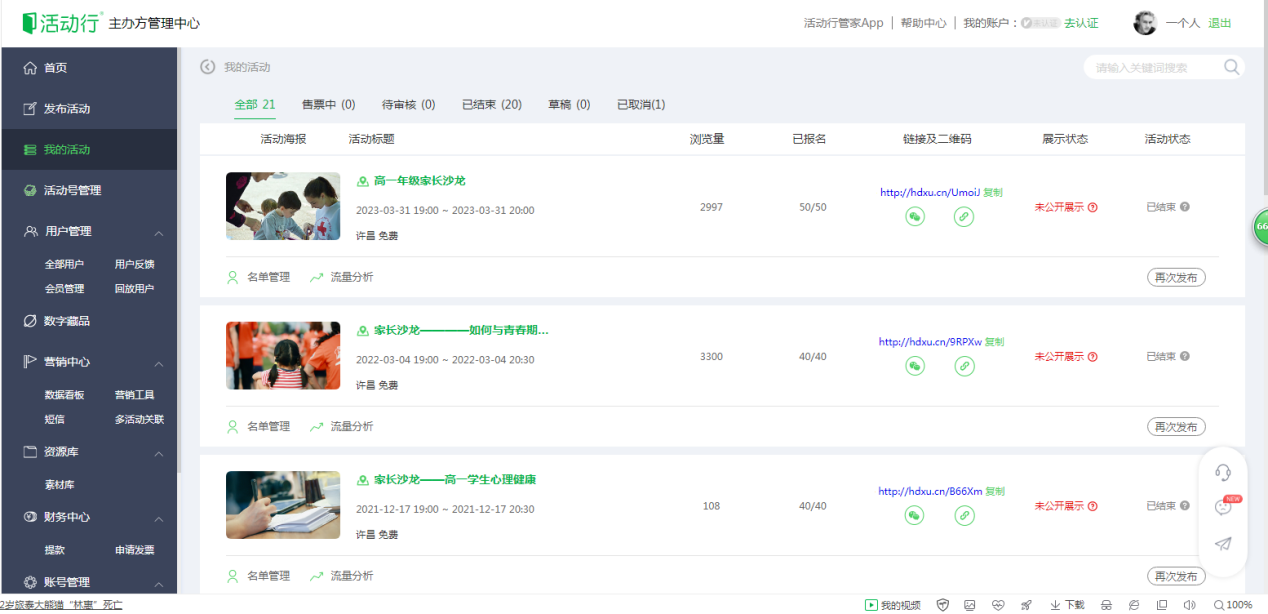Click the link icon for 高一年级家长沙龙 activity
The width and height of the screenshot is (1268, 614).
coord(964,216)
